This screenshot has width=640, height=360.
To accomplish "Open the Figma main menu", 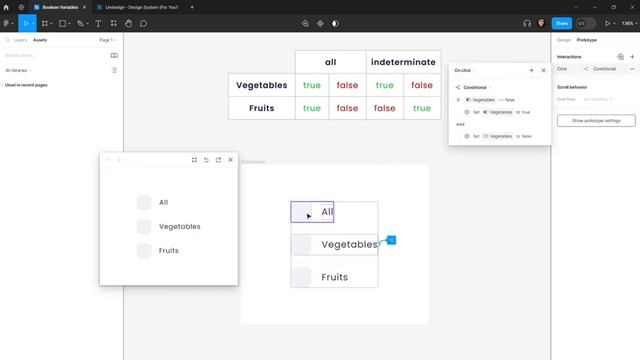I will tap(8, 24).
